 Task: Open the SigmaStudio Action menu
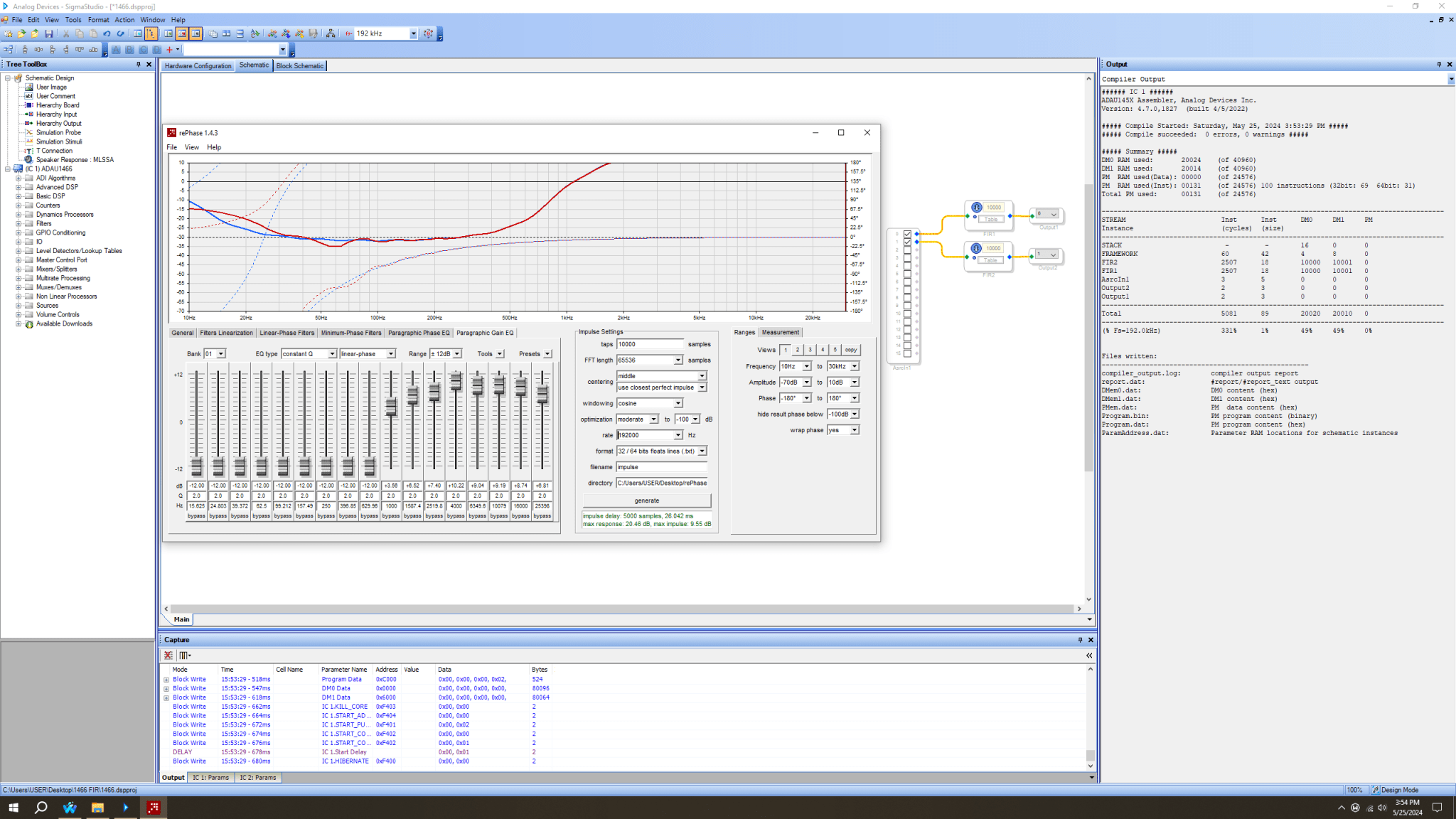(x=124, y=20)
